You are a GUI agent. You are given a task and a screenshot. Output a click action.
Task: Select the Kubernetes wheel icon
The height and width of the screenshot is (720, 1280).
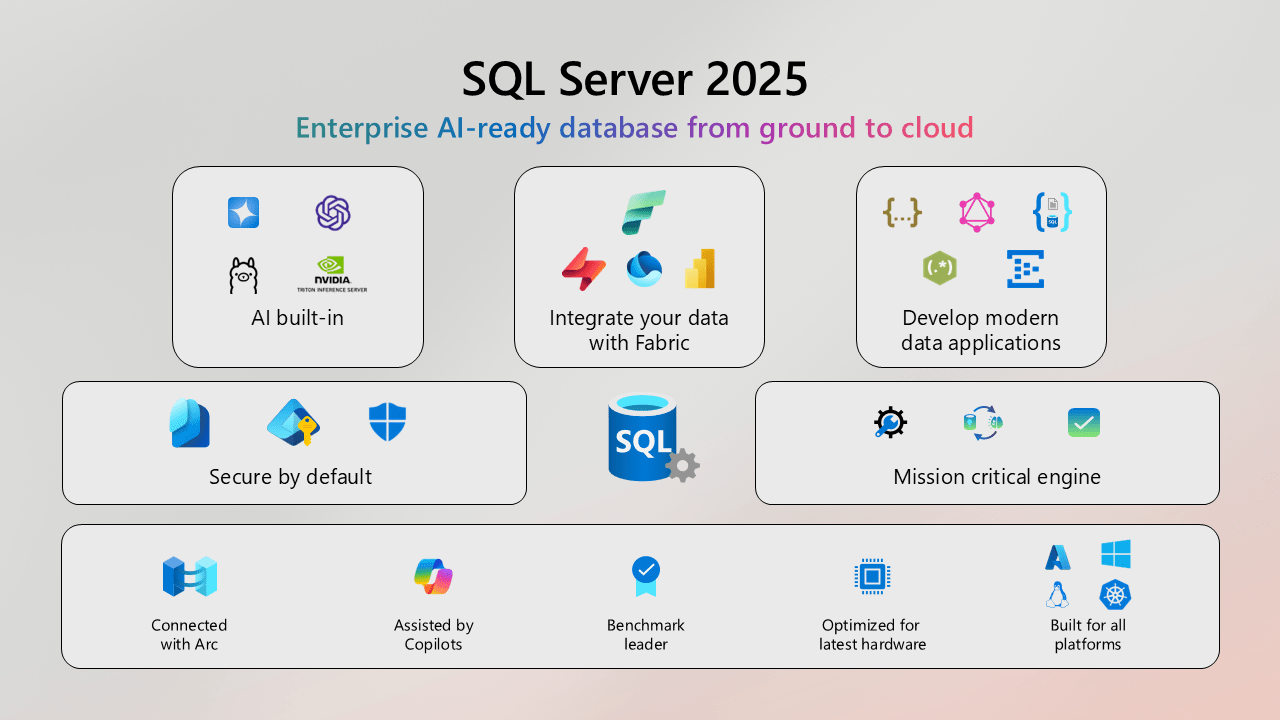click(1115, 596)
